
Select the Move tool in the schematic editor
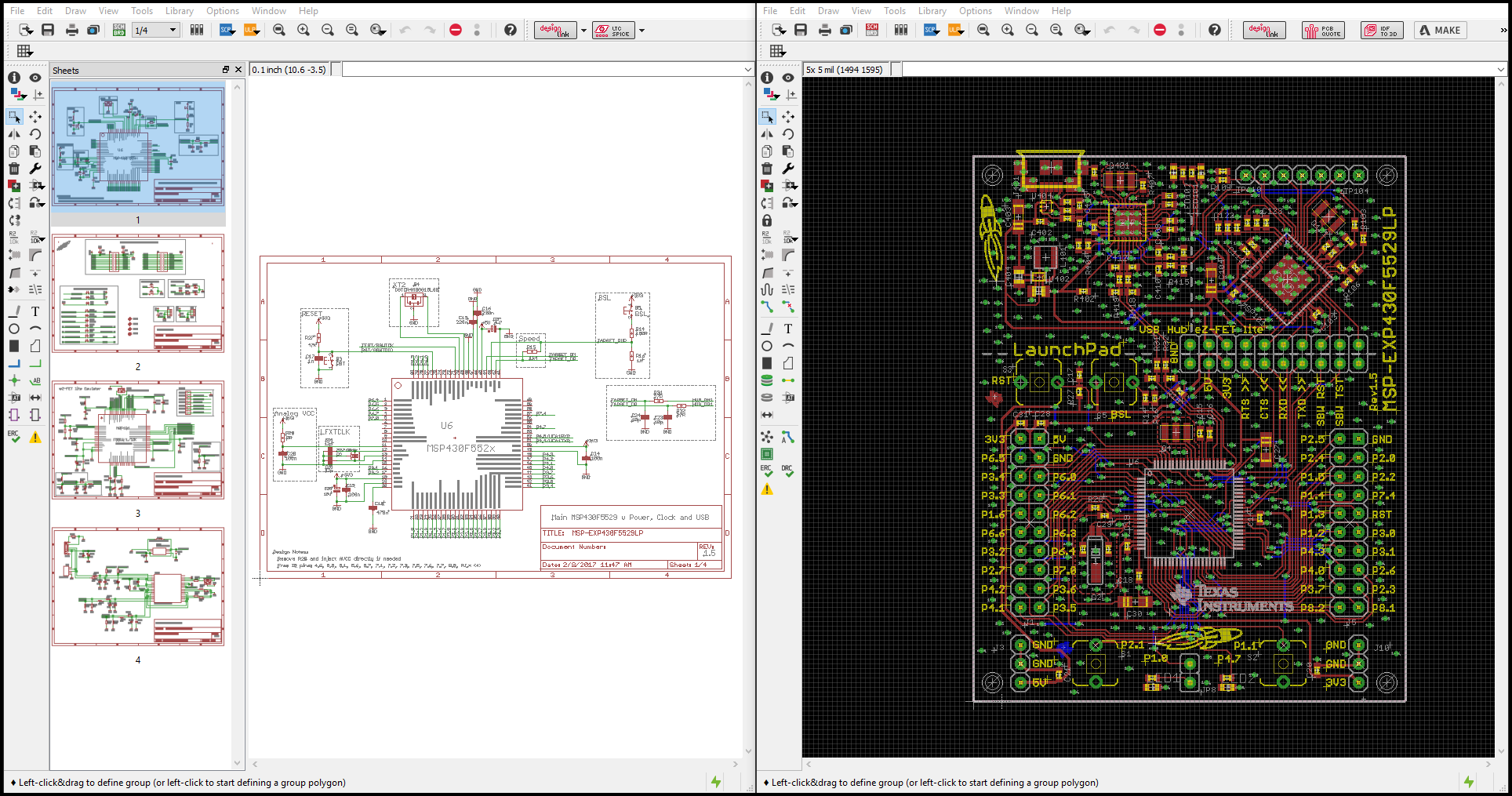35,116
